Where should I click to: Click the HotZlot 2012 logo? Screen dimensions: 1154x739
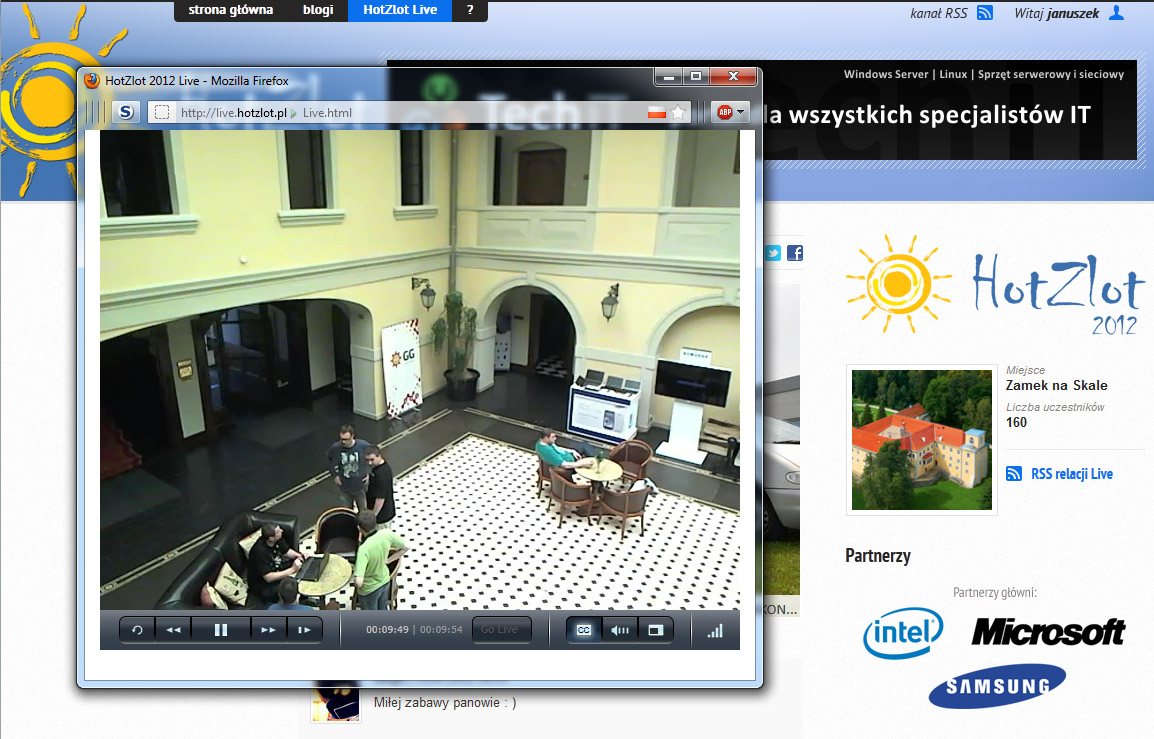[995, 285]
